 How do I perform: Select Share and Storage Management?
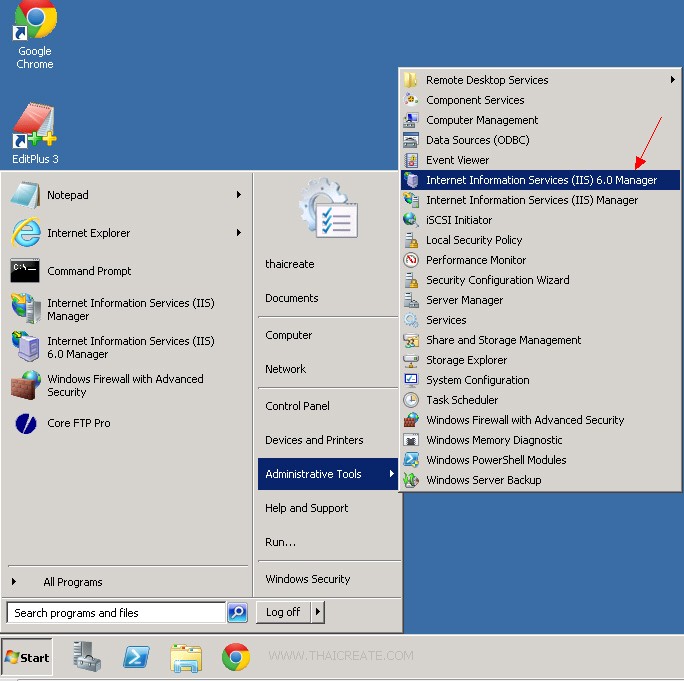(x=540, y=340)
